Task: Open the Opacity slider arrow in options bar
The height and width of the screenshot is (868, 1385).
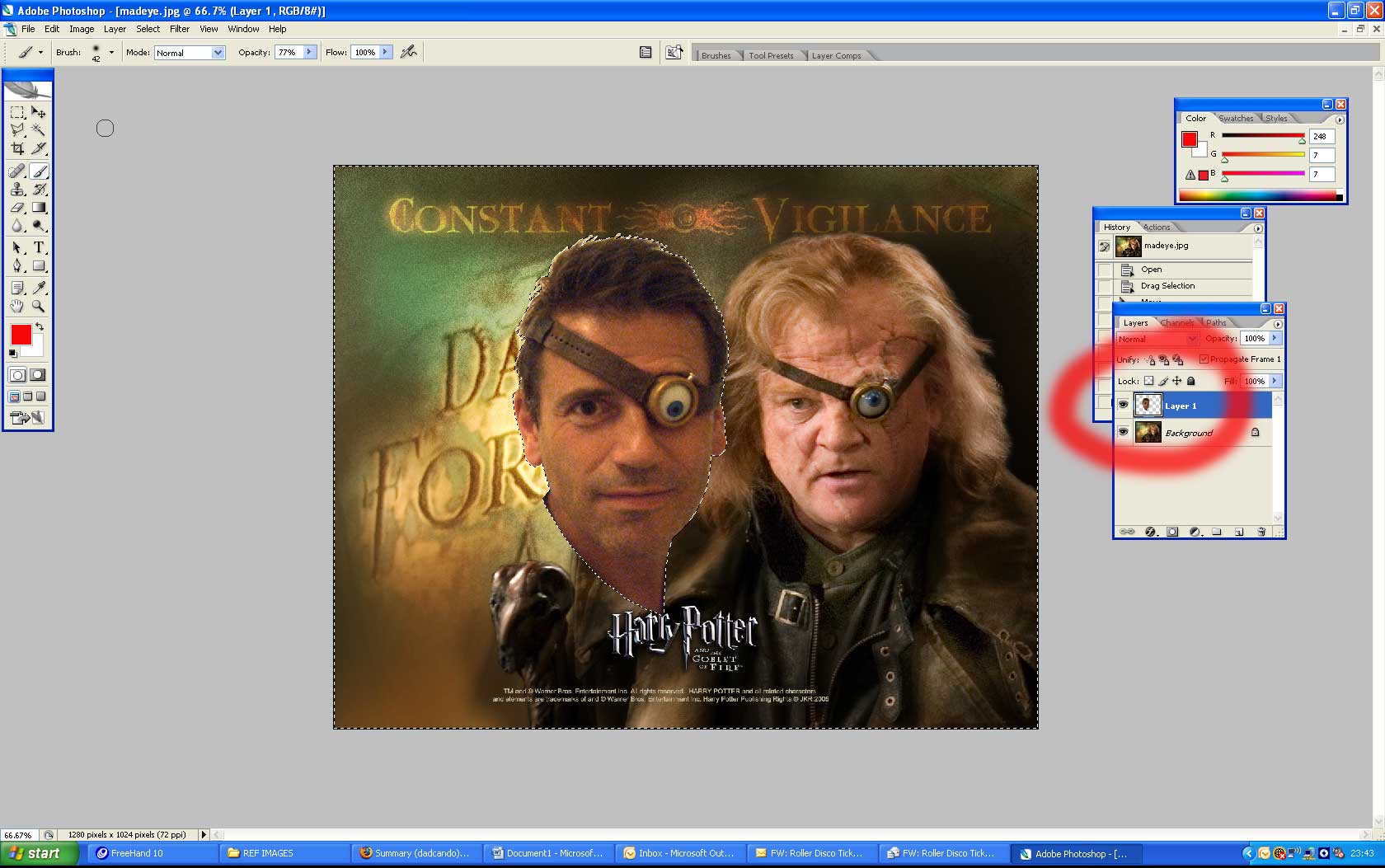Action: click(309, 52)
